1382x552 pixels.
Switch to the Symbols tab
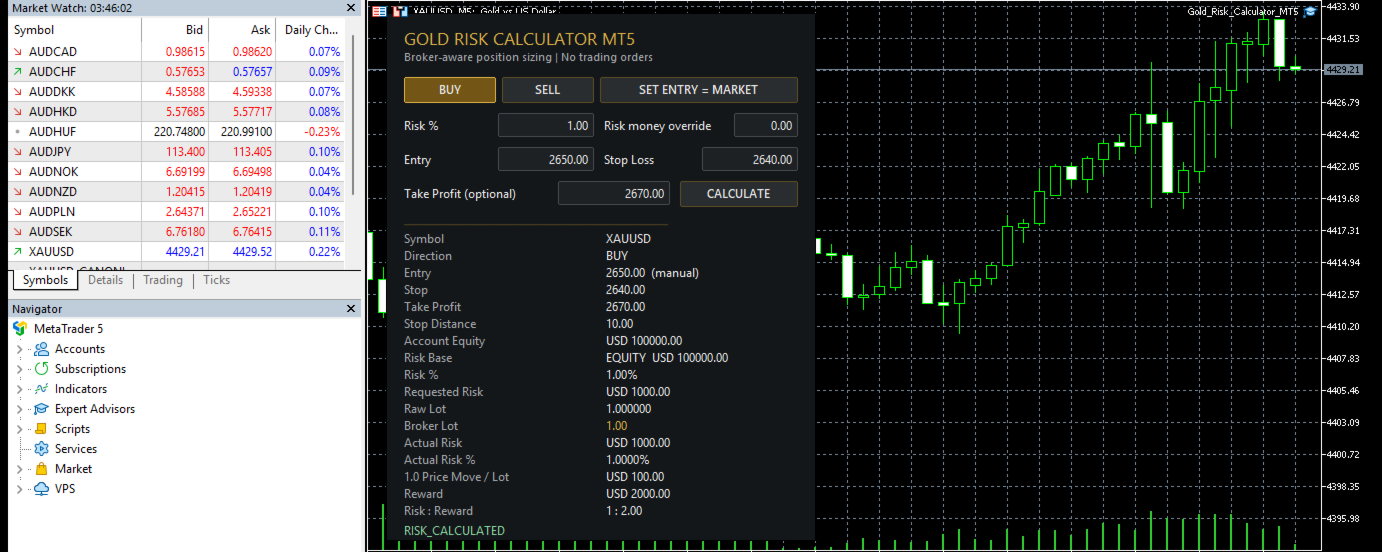(x=45, y=281)
